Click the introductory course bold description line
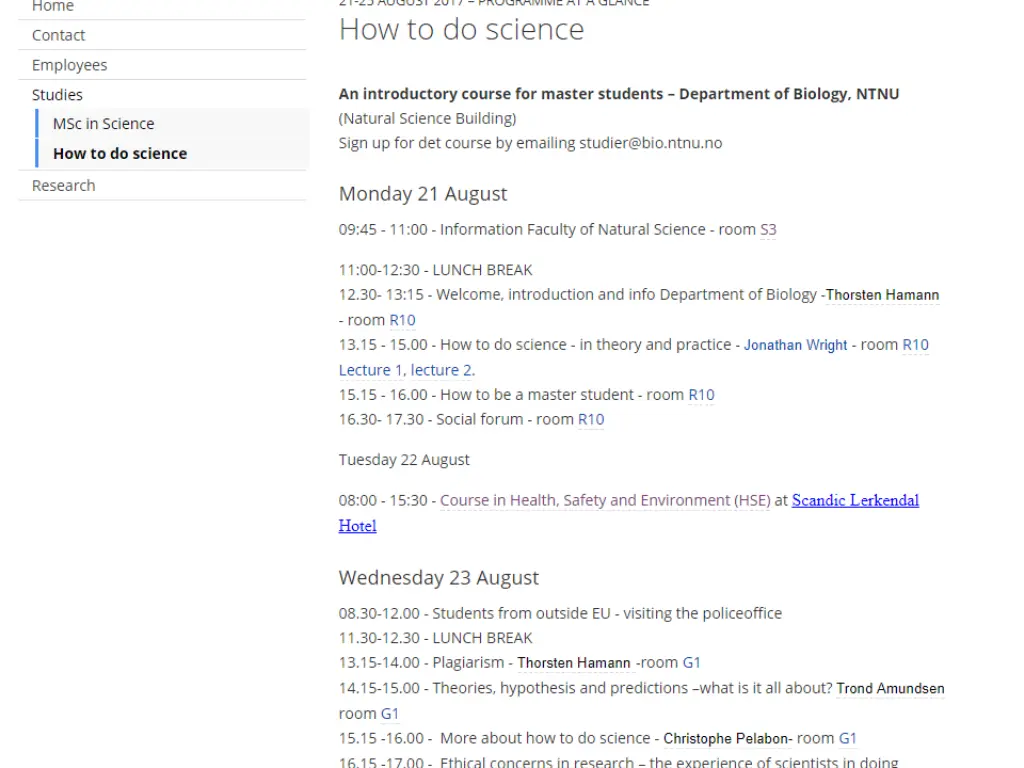 click(x=619, y=94)
